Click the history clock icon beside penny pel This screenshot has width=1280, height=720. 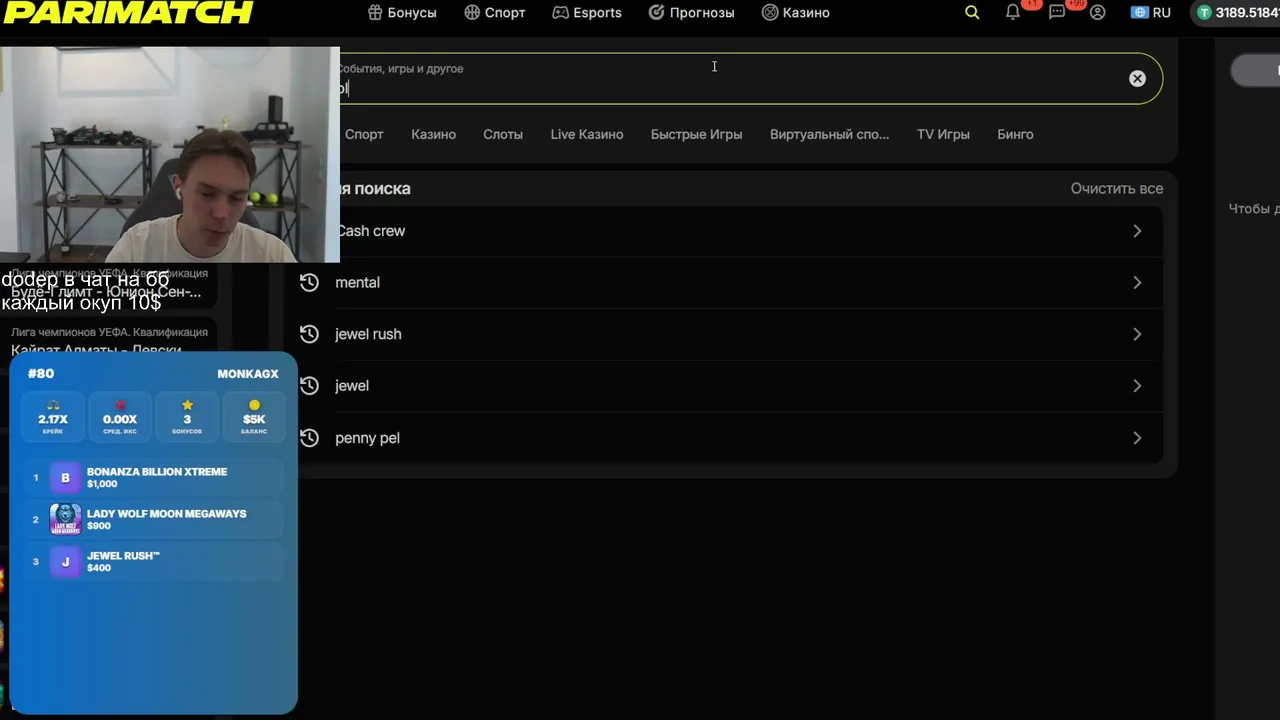pos(309,438)
